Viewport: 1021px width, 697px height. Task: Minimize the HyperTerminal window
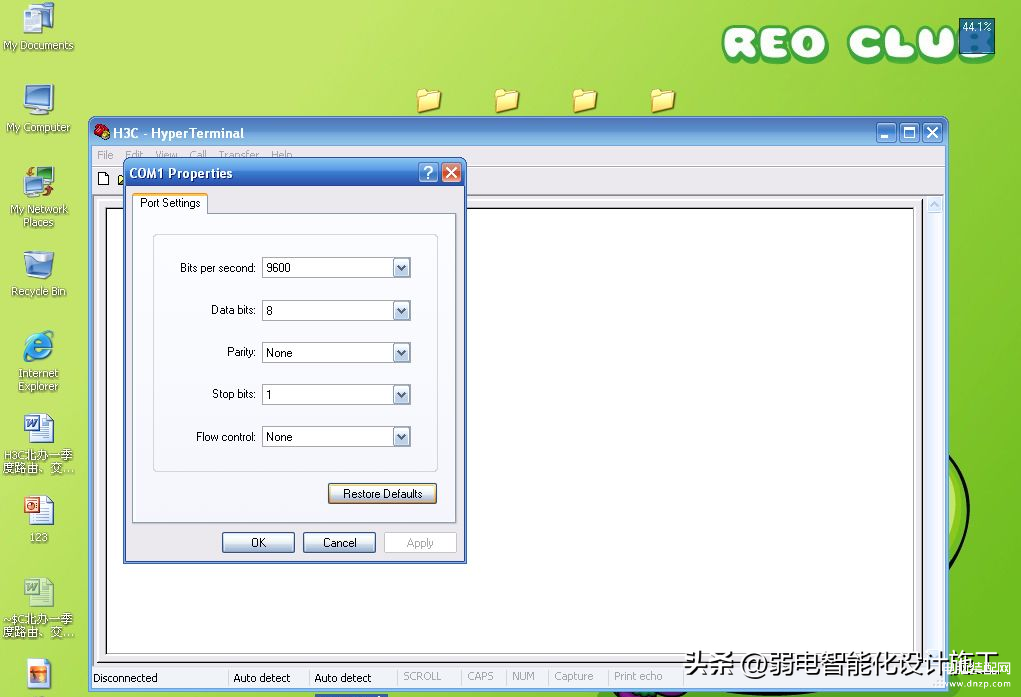[x=886, y=133]
